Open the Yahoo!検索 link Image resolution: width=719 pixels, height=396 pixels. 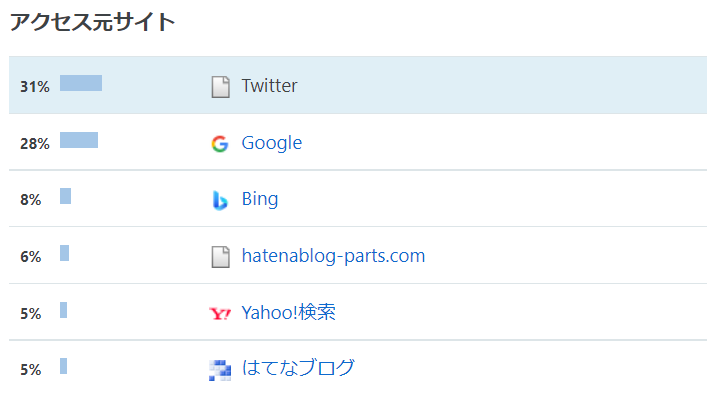click(288, 313)
